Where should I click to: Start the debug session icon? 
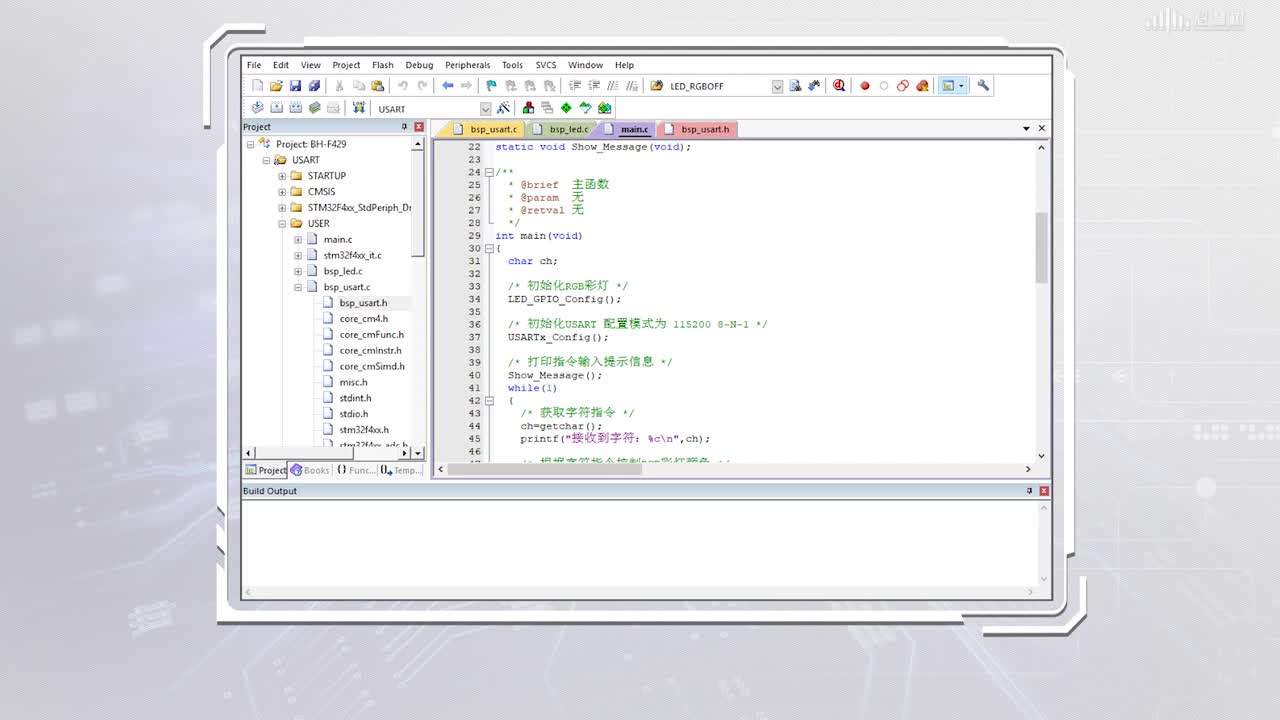point(839,86)
